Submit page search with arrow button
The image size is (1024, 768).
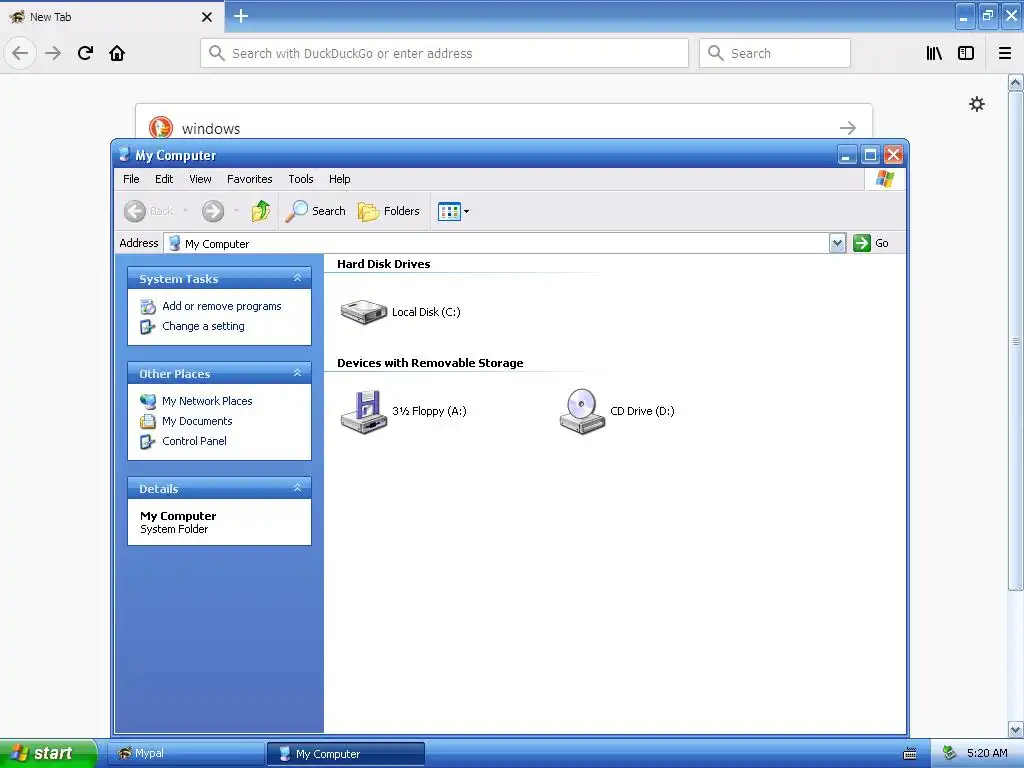[848, 127]
